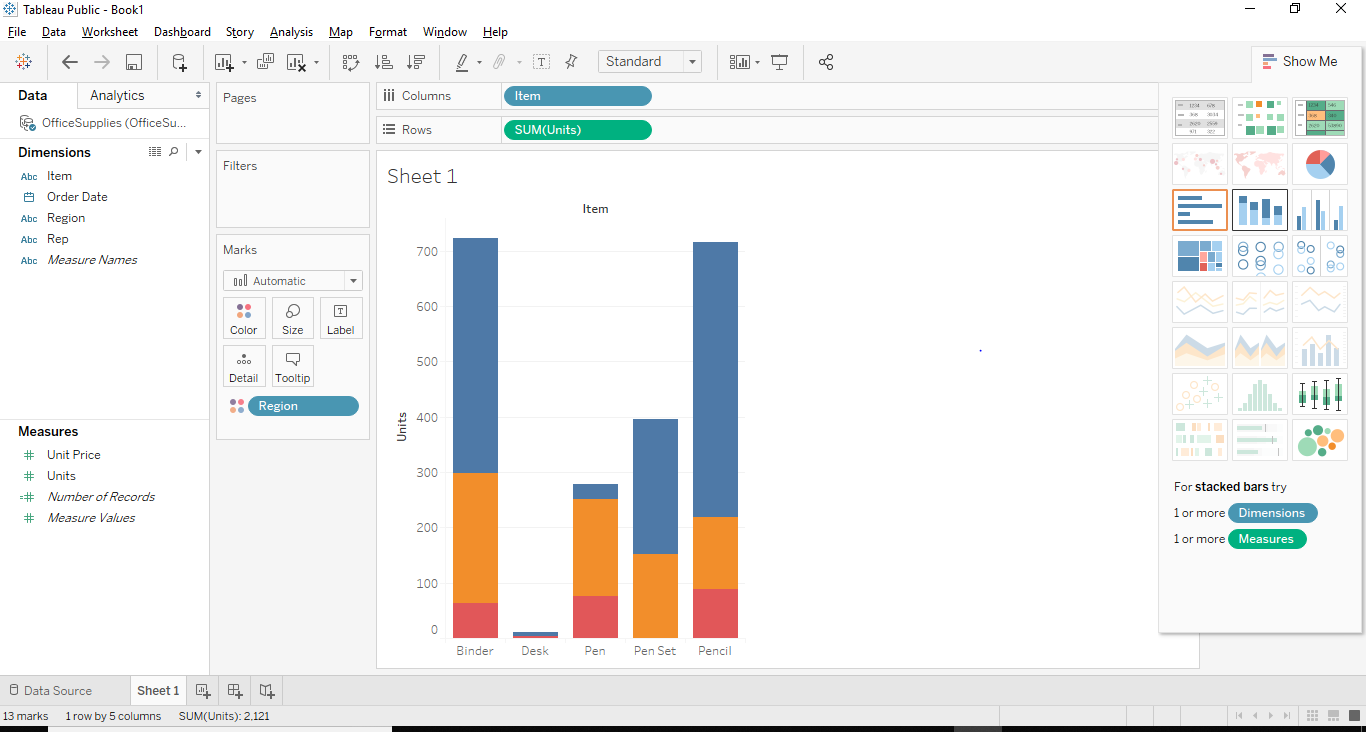Select the Undo icon on the toolbar

pyautogui.click(x=69, y=61)
